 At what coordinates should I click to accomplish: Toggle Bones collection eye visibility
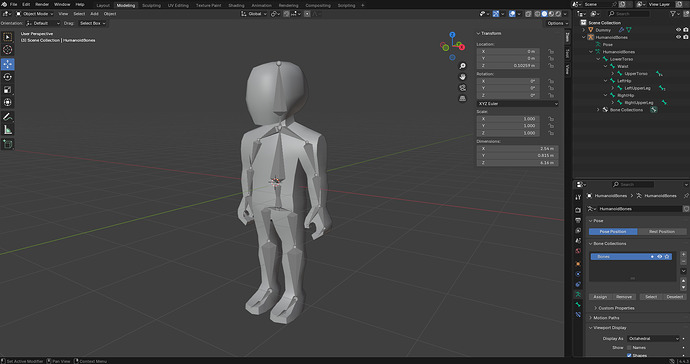[x=659, y=257]
